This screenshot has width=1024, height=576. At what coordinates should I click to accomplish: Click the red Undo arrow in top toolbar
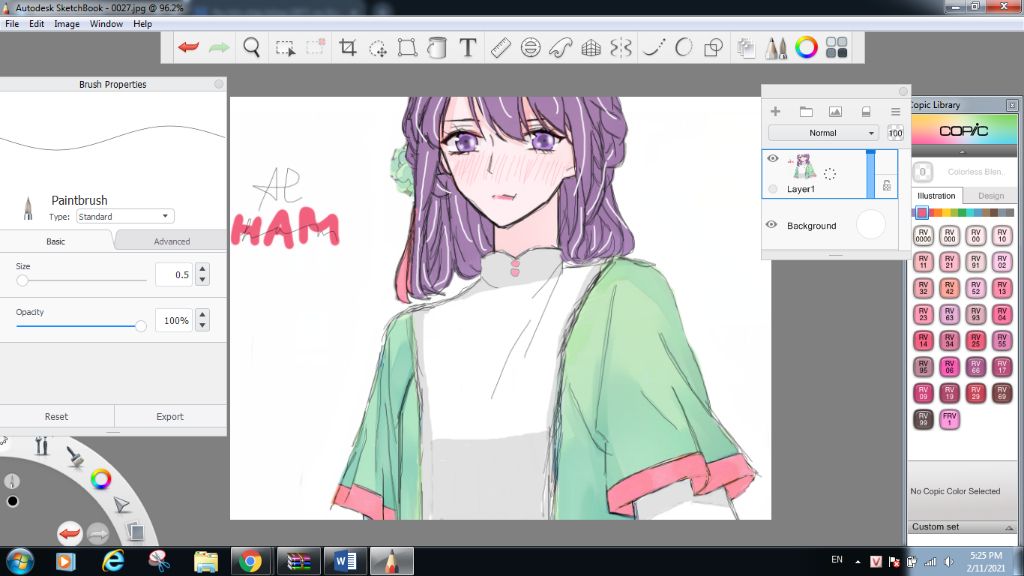tap(189, 47)
